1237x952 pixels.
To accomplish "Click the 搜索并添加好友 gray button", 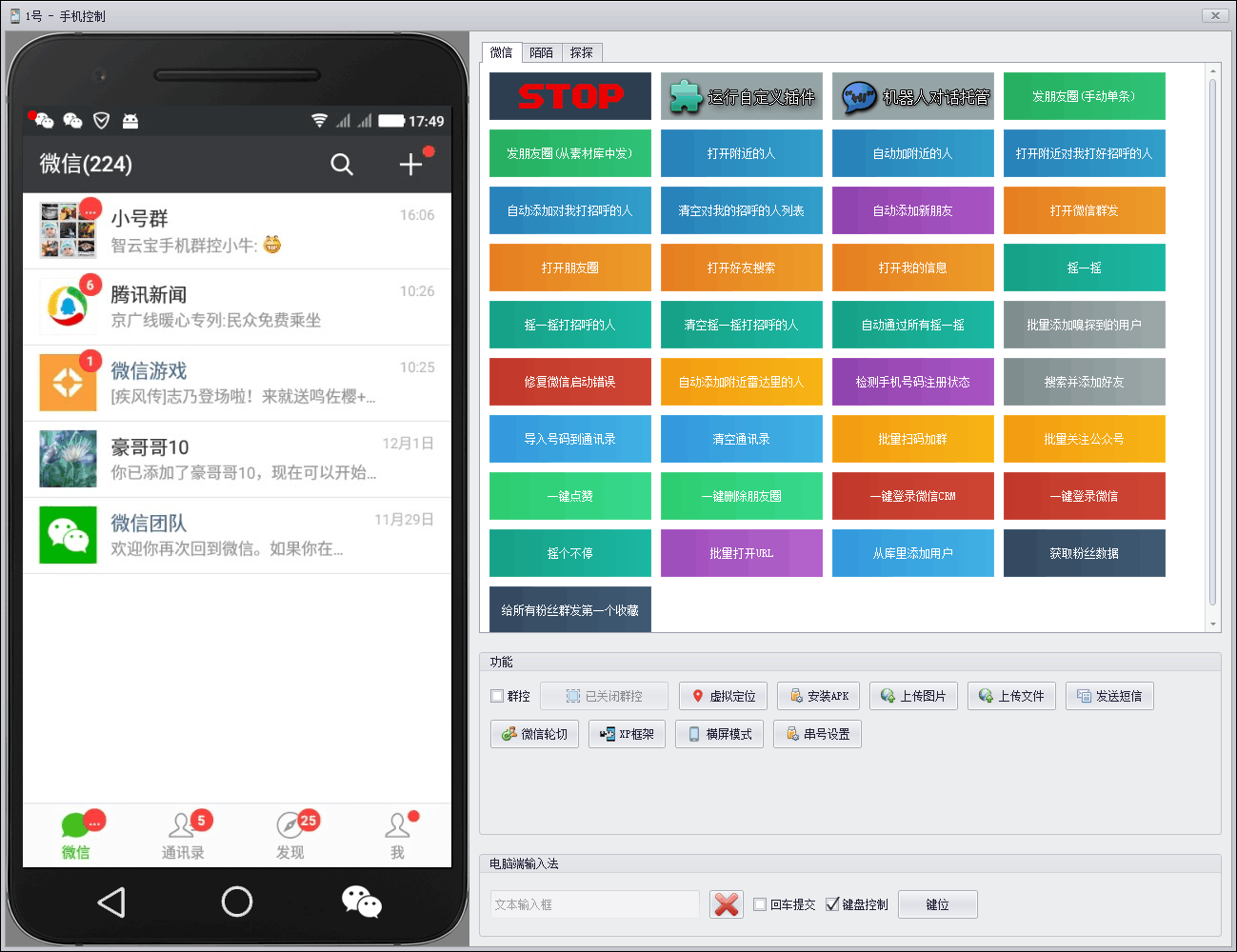I will tap(1085, 382).
